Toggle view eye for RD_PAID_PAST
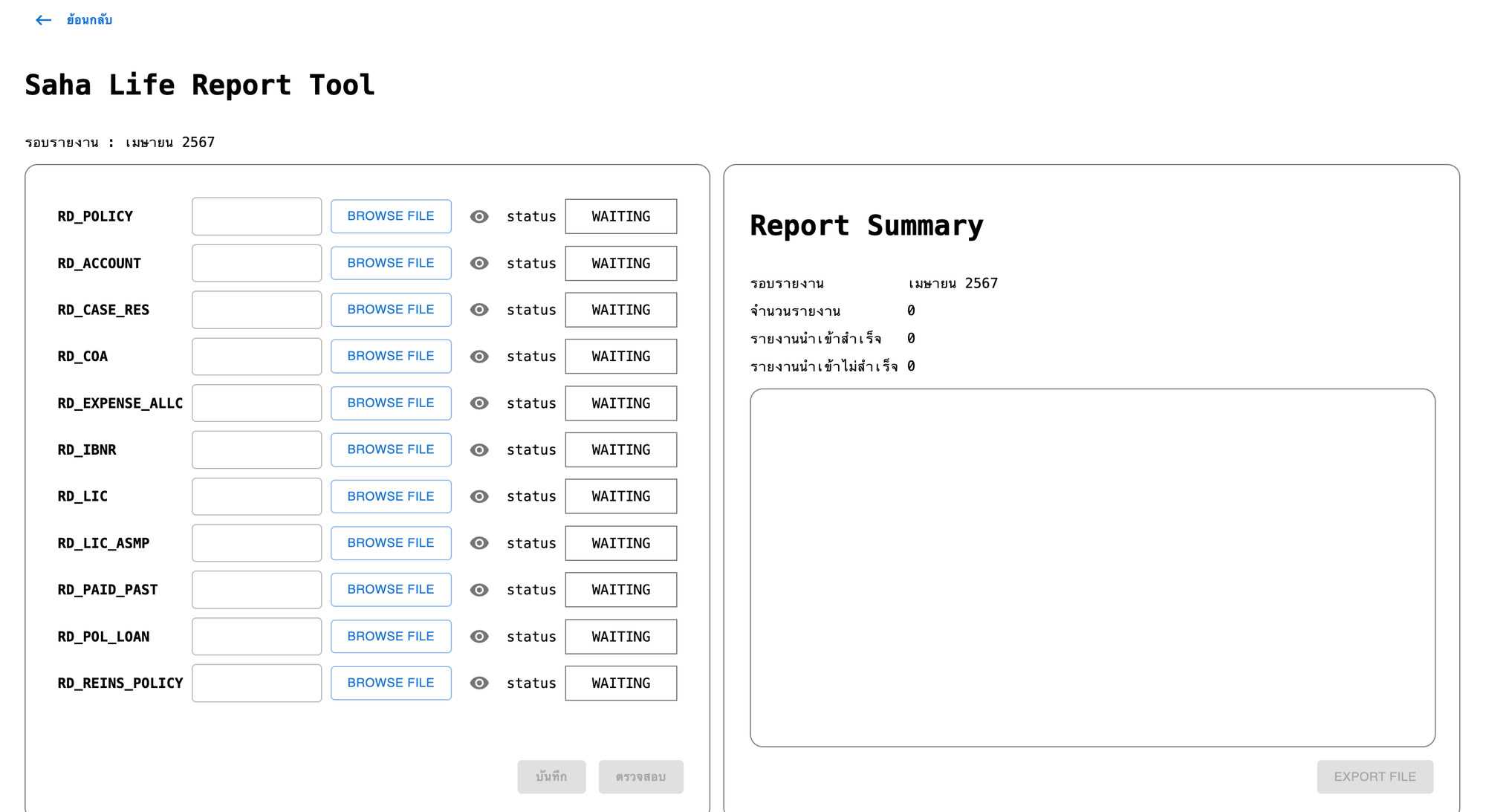The image size is (1486, 812). pyautogui.click(x=479, y=590)
